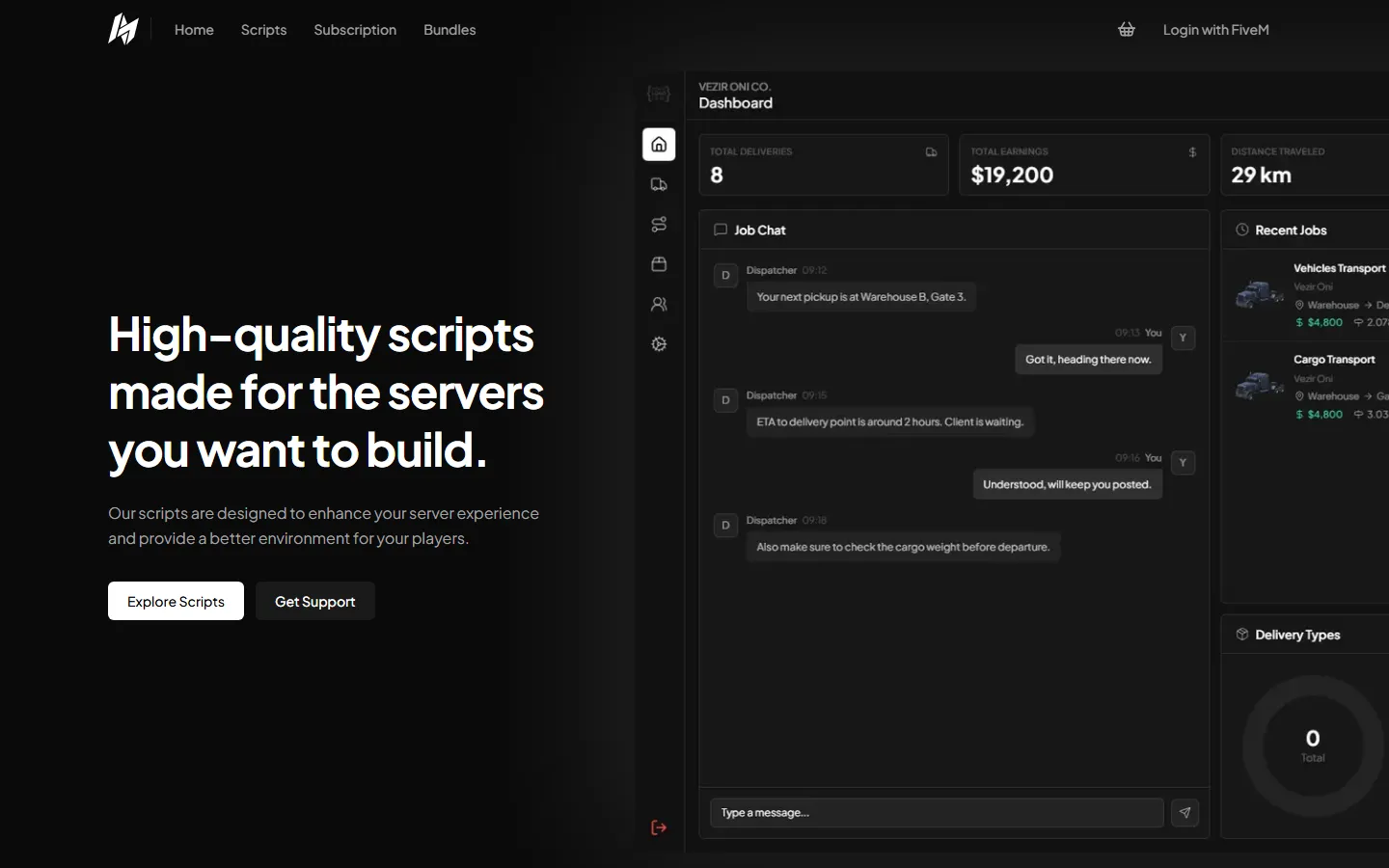Open the Subscription page
The height and width of the screenshot is (868, 1389).
tap(355, 30)
